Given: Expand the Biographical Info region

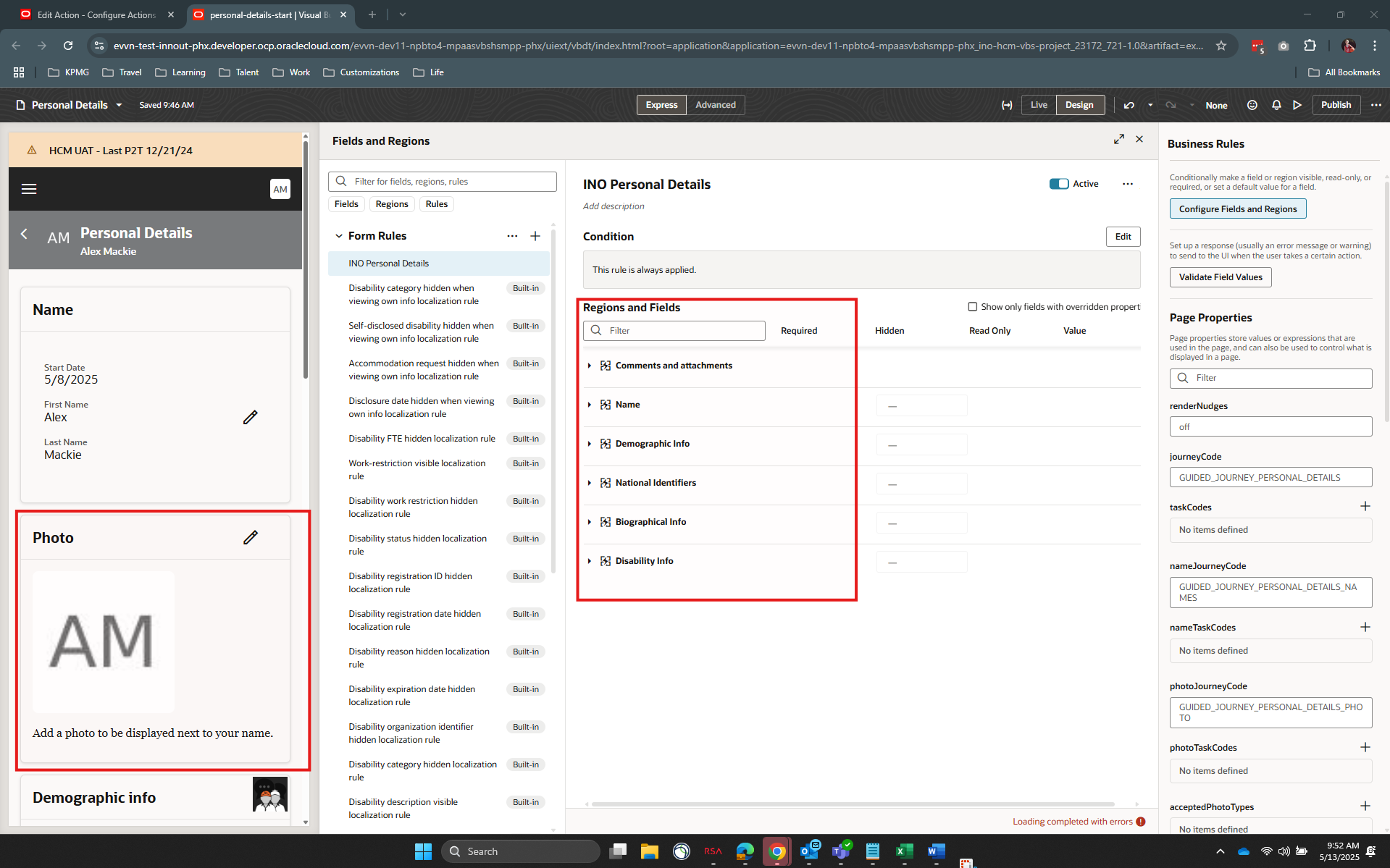Looking at the screenshot, I should [x=590, y=522].
